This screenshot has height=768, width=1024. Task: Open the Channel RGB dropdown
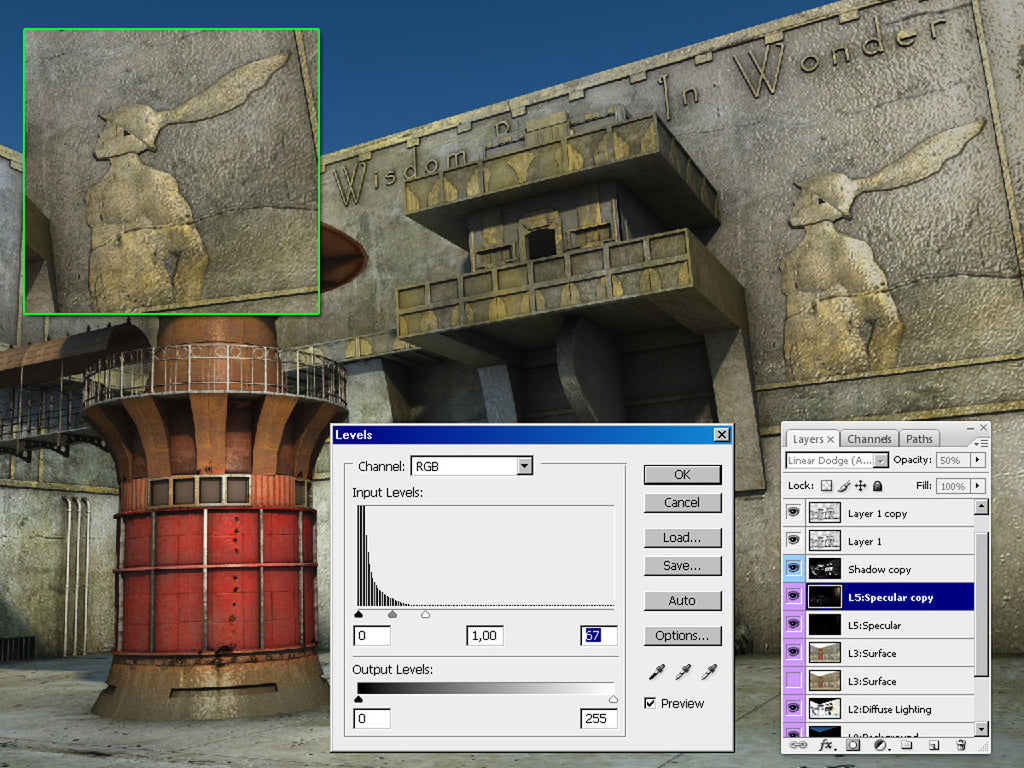tap(524, 466)
